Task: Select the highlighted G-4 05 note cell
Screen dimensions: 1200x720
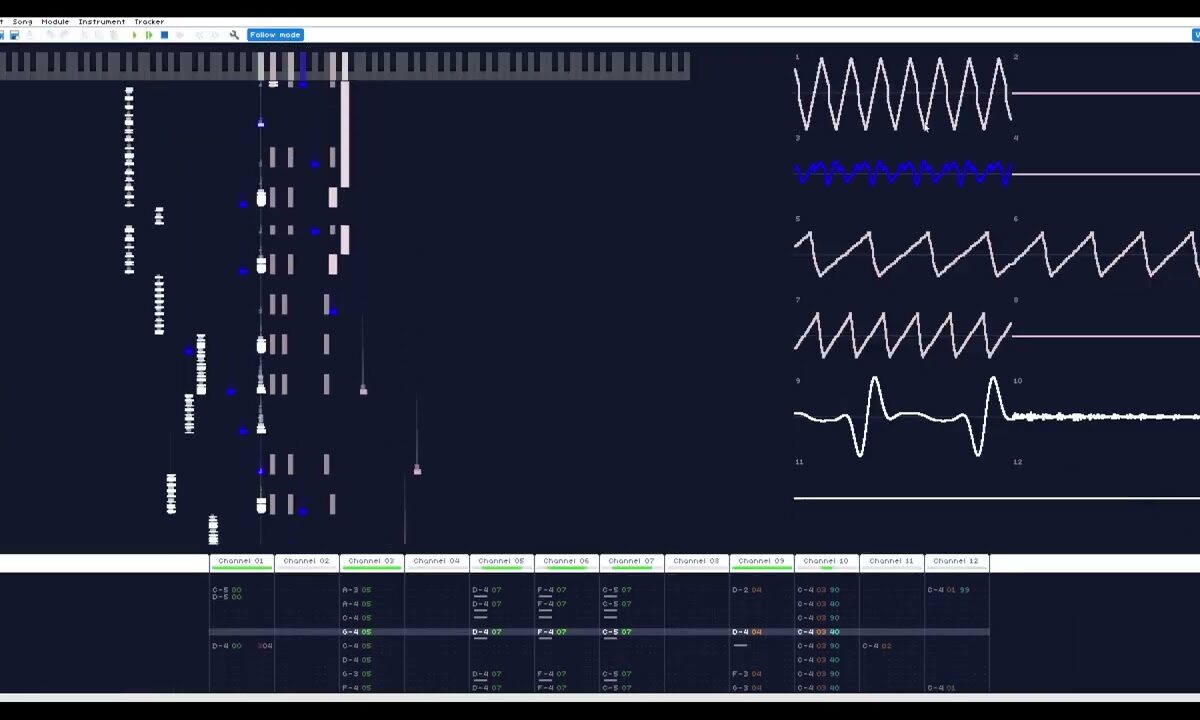Action: tap(357, 632)
